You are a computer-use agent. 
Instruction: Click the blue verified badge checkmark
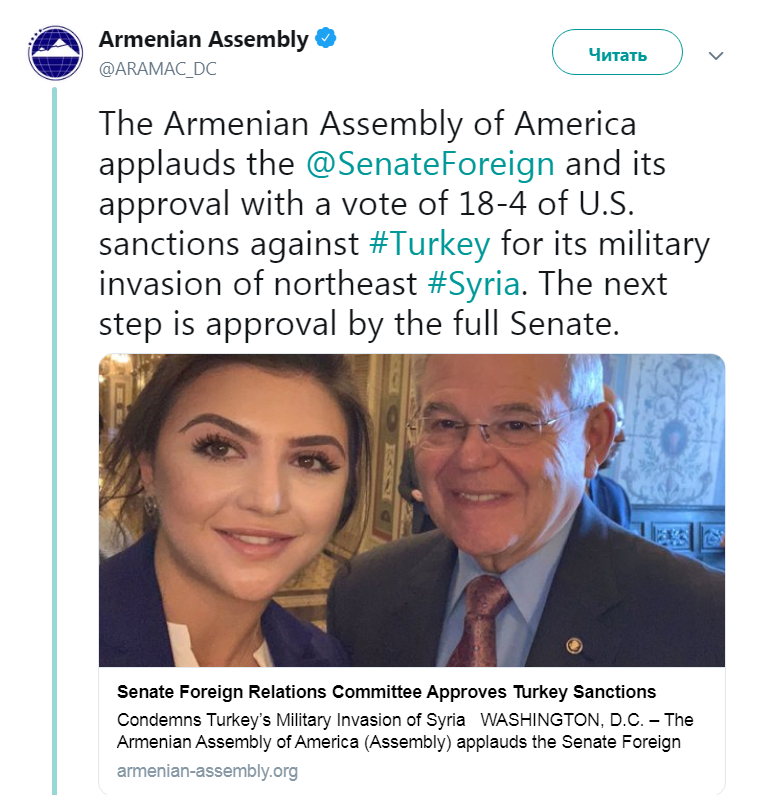click(x=326, y=40)
